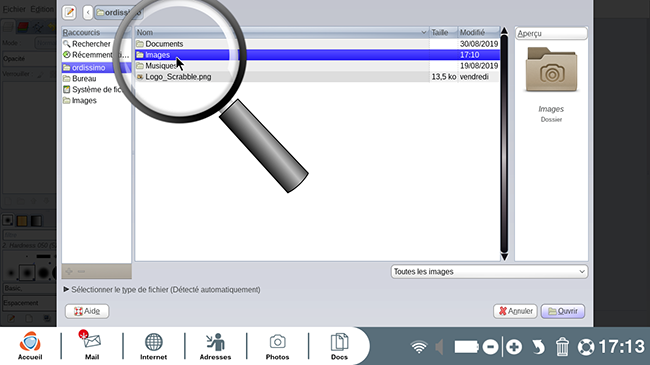The height and width of the screenshot is (365, 650).
Task: Click the zoom-in plus icon
Action: [x=514, y=347]
